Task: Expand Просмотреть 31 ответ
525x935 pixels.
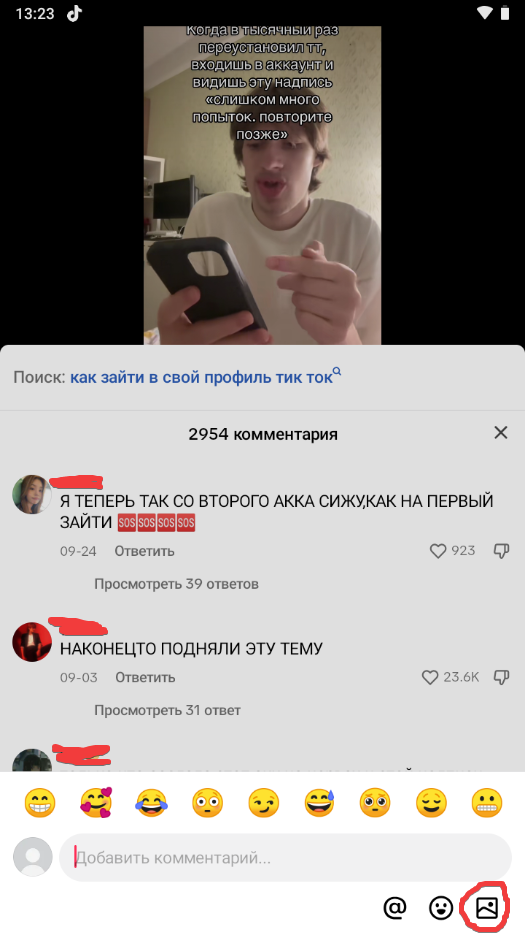Action: click(x=167, y=710)
